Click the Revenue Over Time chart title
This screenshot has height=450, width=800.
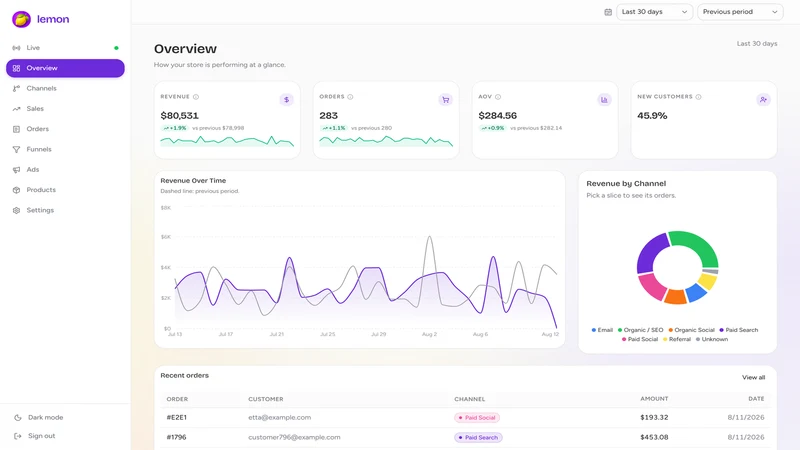click(193, 181)
